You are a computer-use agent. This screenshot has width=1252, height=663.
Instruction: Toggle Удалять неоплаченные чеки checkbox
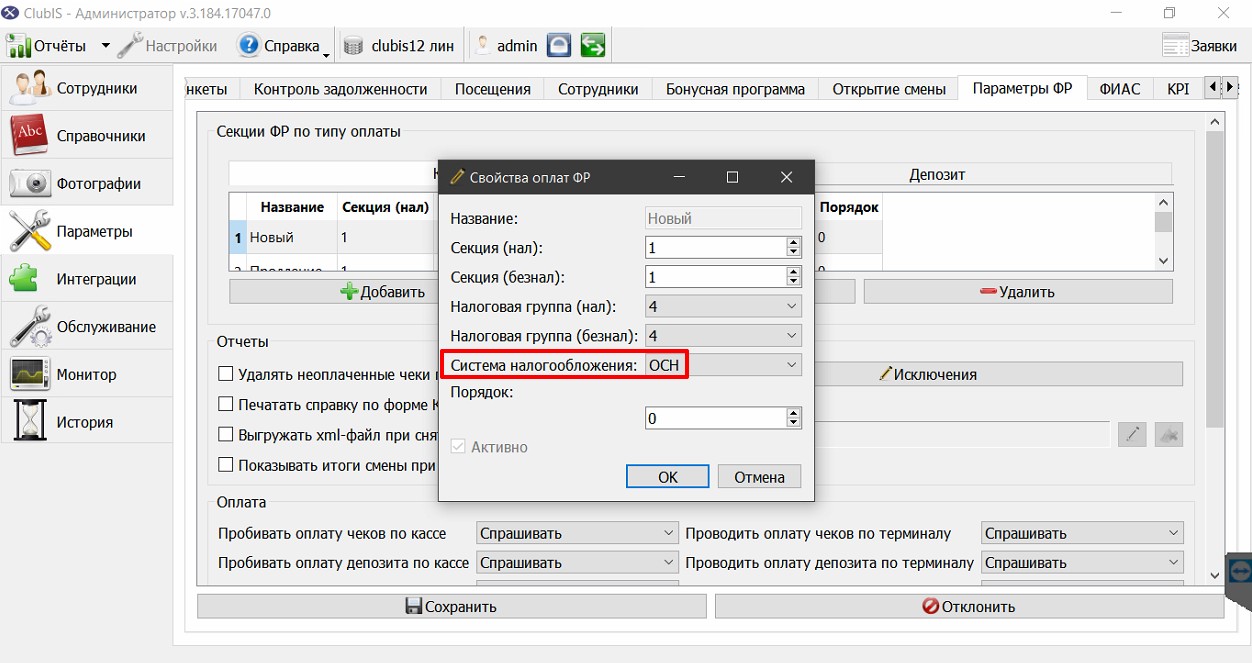226,374
